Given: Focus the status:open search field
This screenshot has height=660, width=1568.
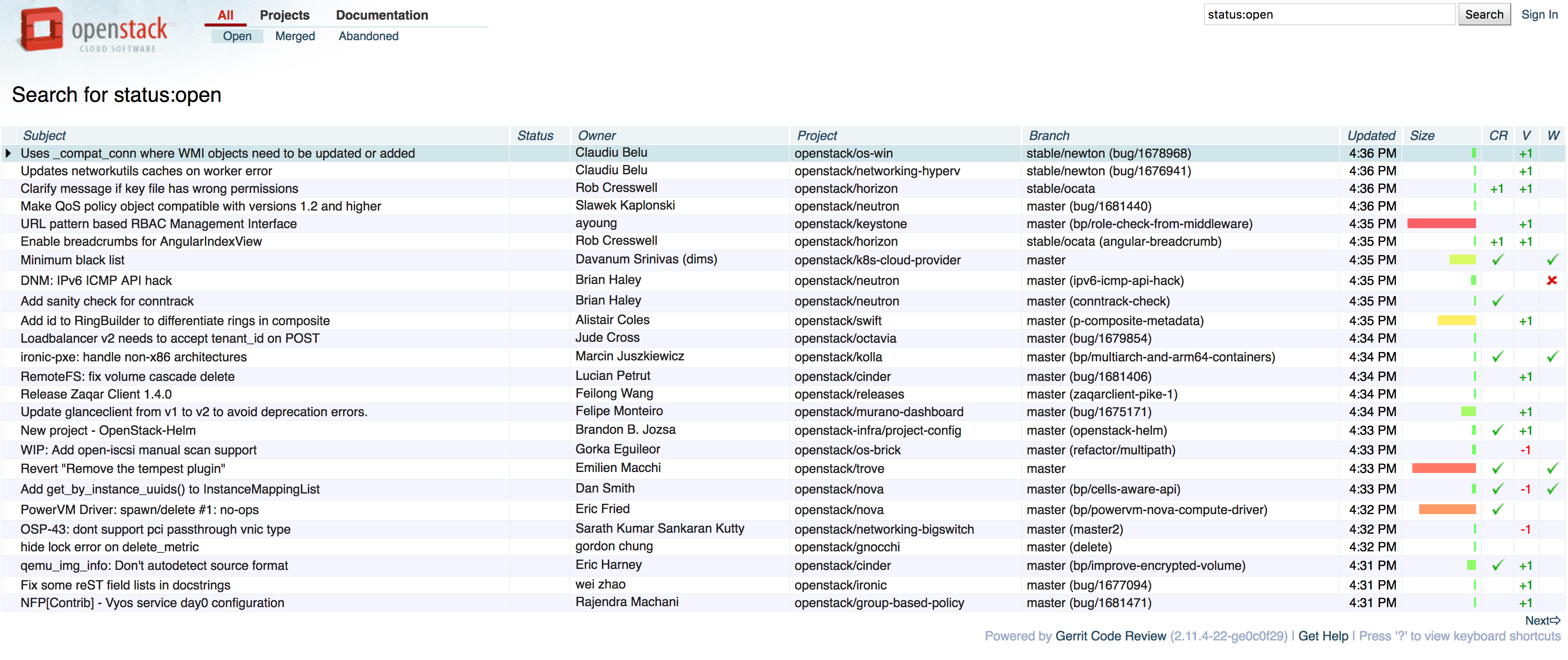Looking at the screenshot, I should click(1328, 15).
